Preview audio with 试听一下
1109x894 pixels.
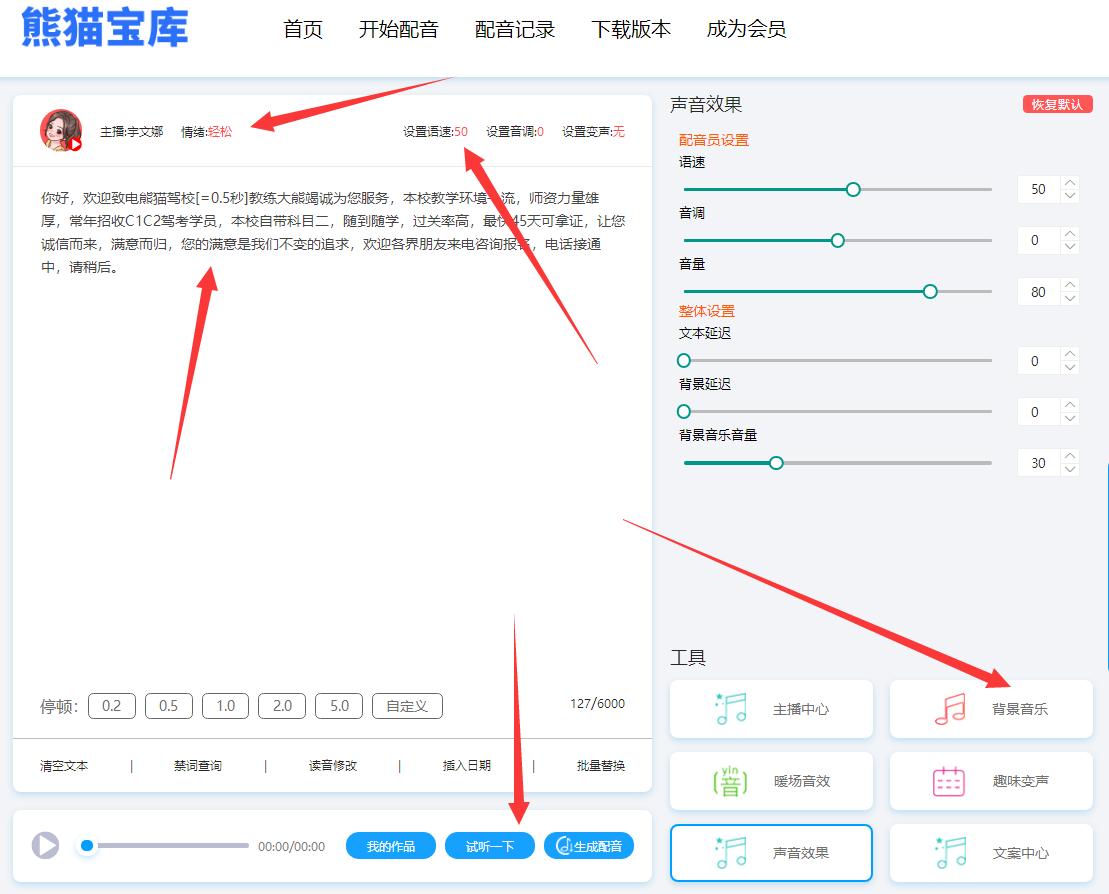[489, 845]
